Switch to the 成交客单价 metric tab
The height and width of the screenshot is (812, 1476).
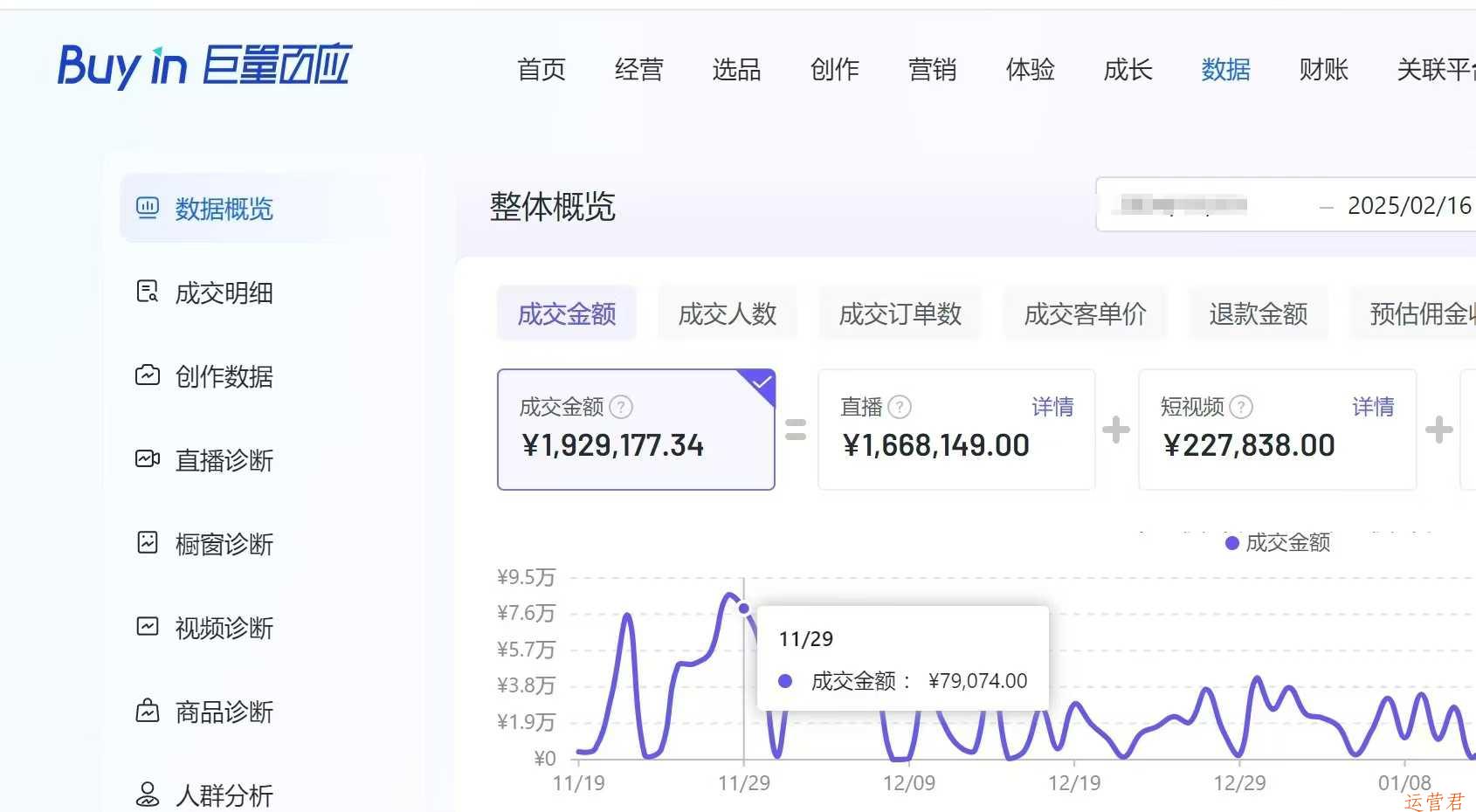point(1086,313)
